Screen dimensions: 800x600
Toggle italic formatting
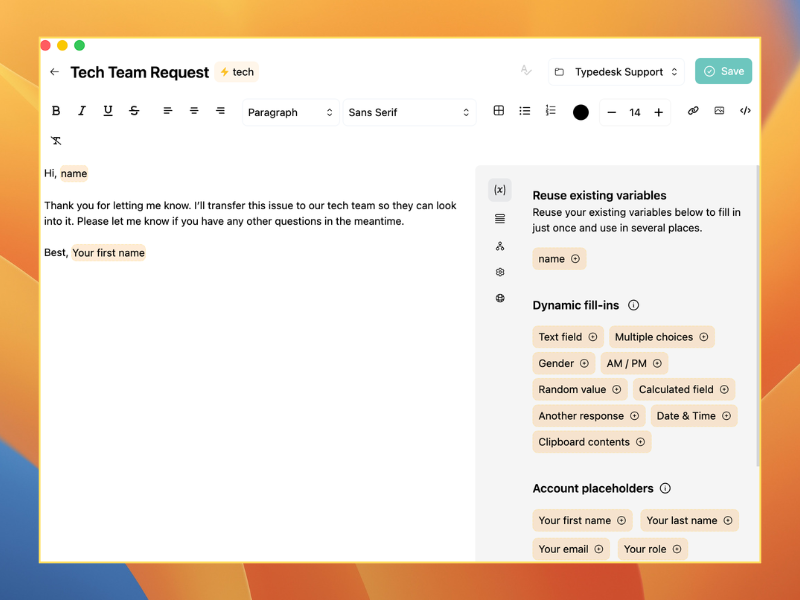point(82,111)
